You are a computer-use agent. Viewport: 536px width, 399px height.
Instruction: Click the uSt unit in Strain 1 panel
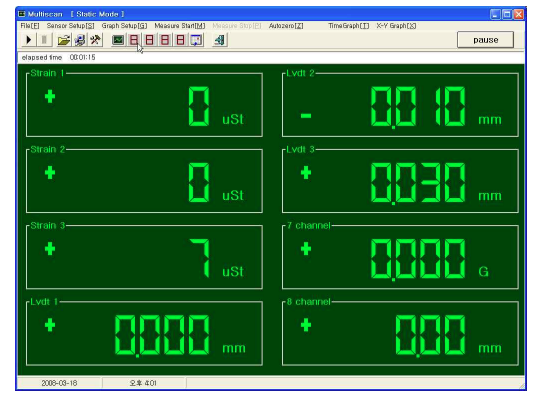tap(233, 119)
